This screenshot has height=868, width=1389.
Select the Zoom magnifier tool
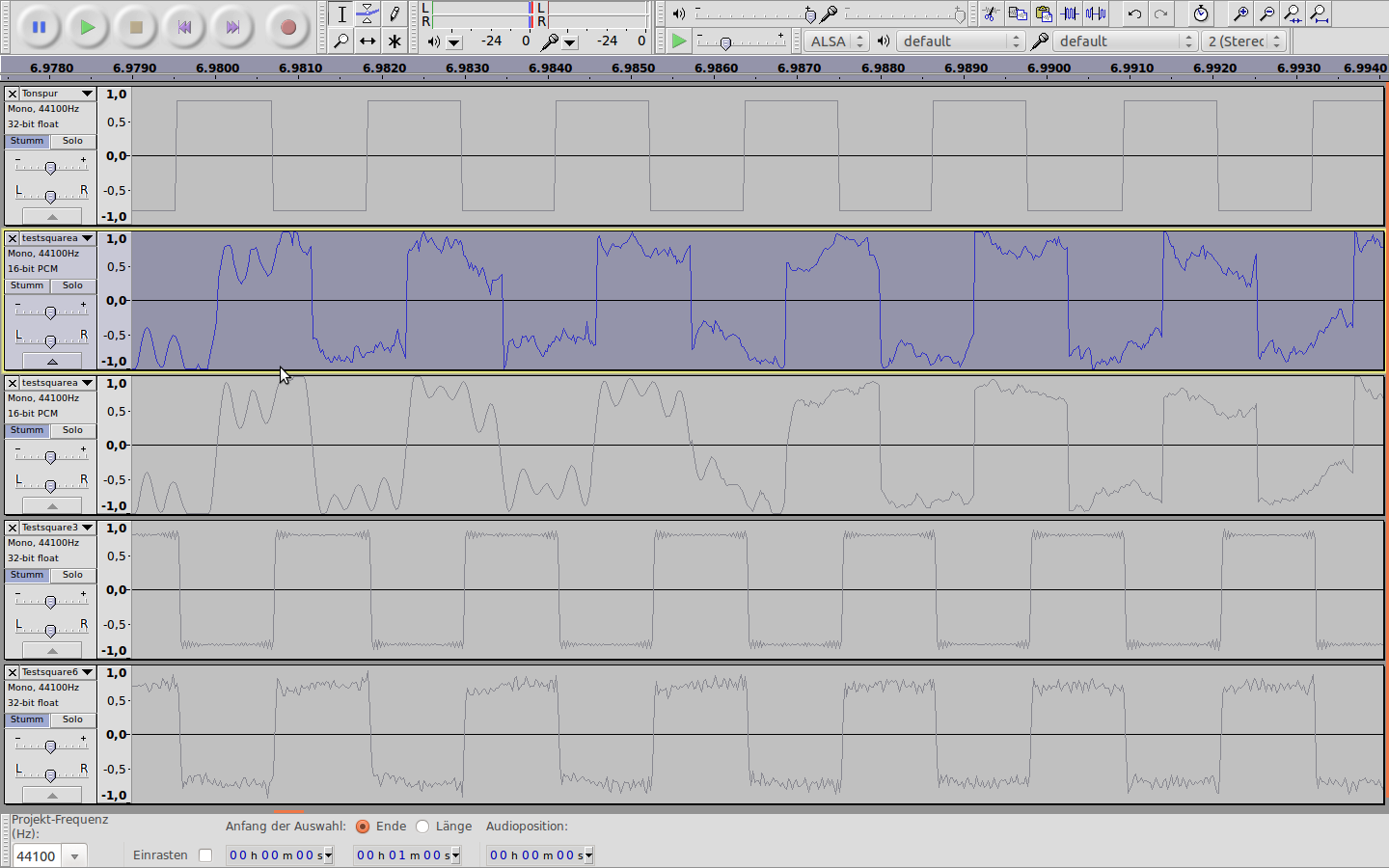click(340, 41)
